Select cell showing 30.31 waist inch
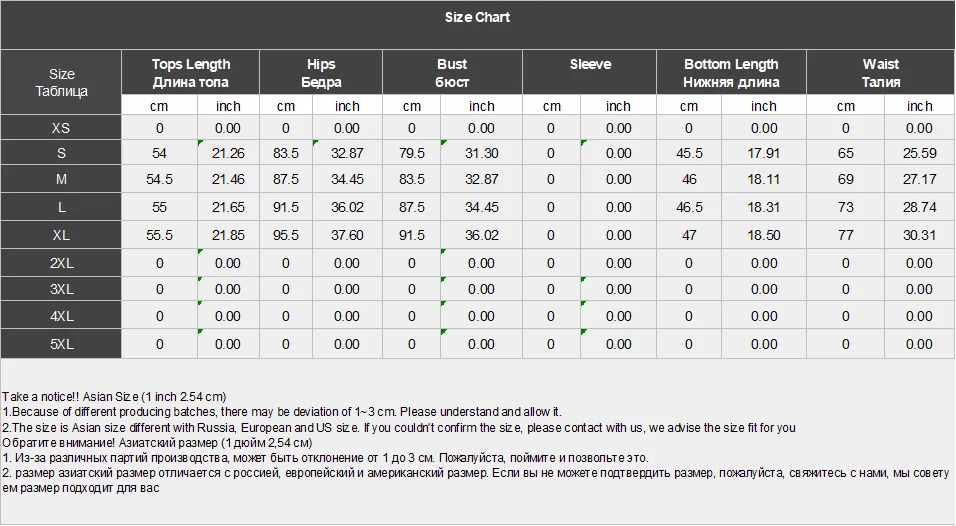 [x=919, y=235]
